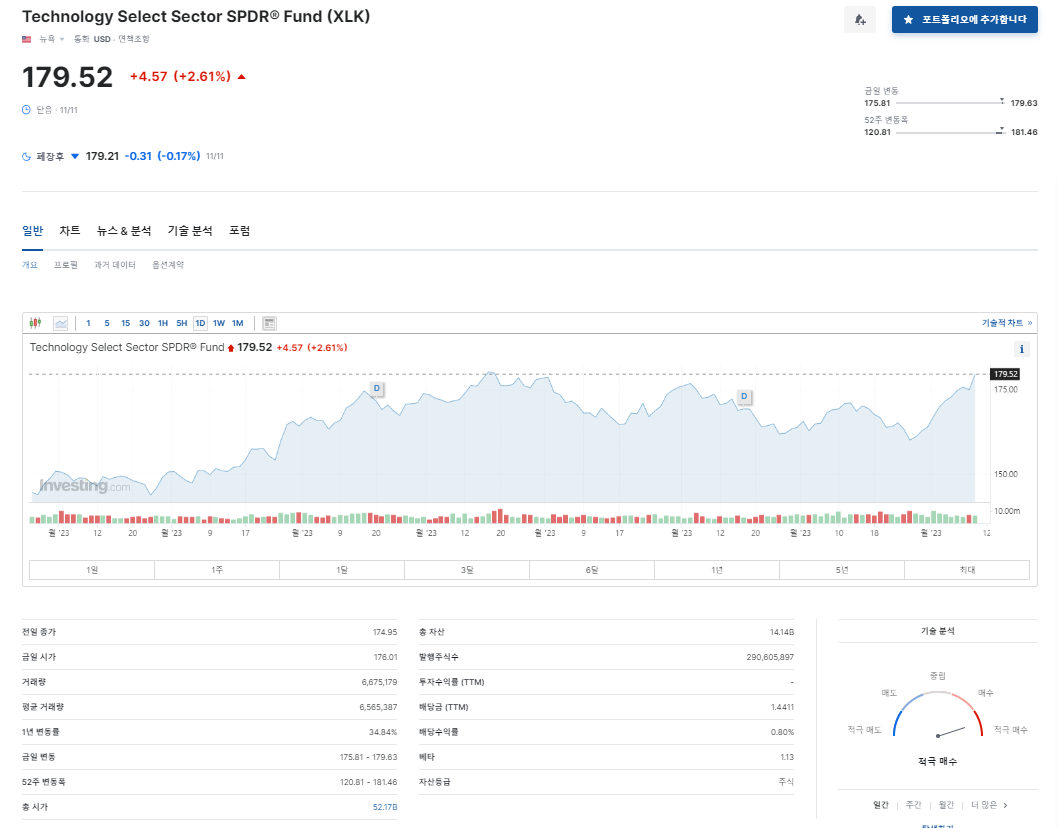Click the 배당수익률 value 0.80%

[782, 732]
